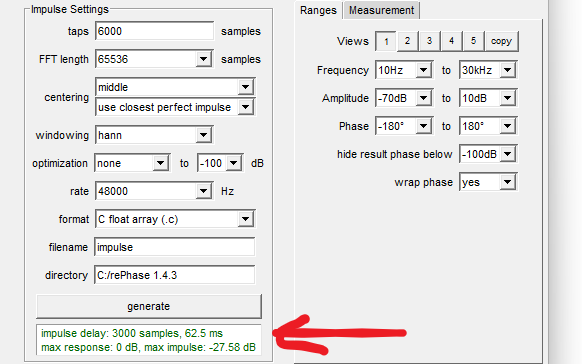This screenshot has height=364, width=582.
Task: Select Views button 4
Action: (x=451, y=41)
